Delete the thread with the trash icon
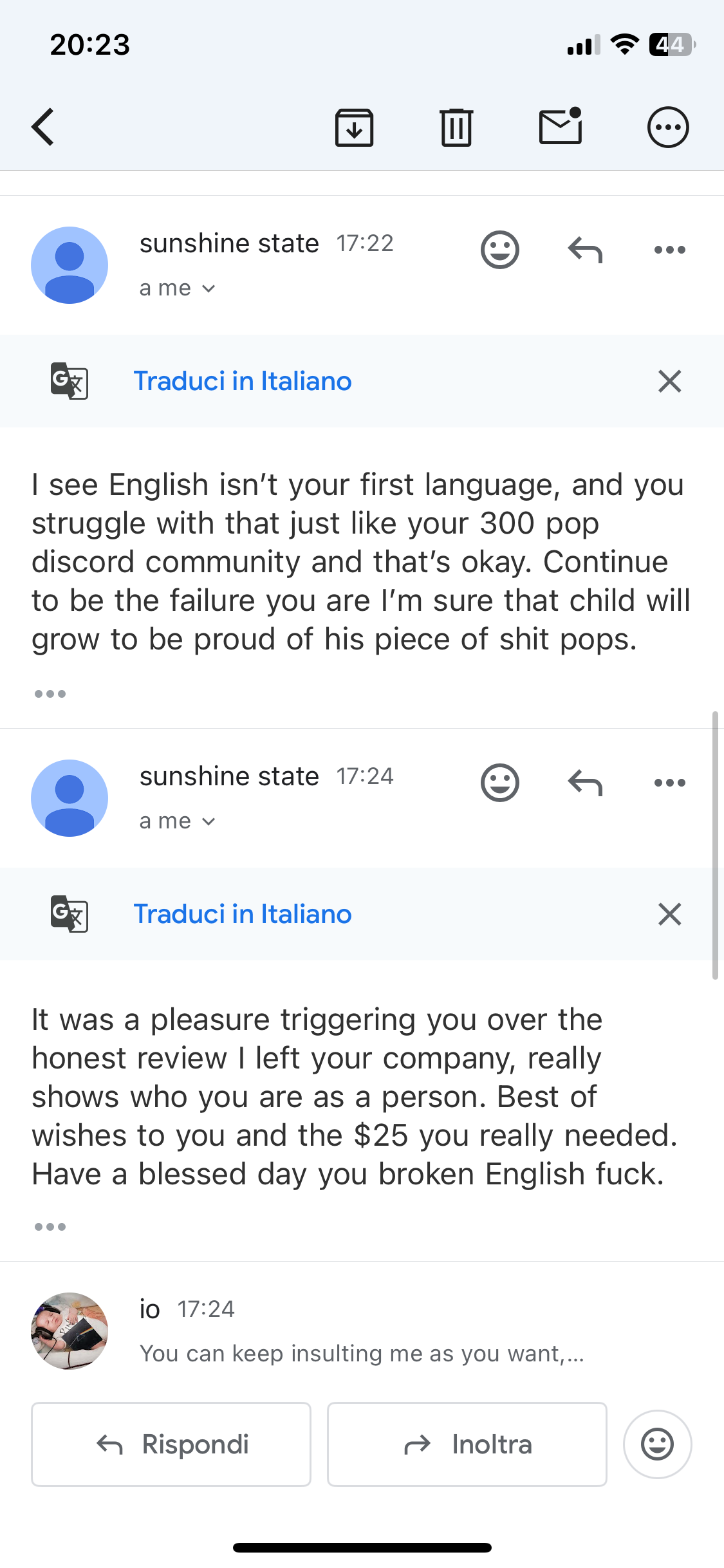 click(456, 127)
